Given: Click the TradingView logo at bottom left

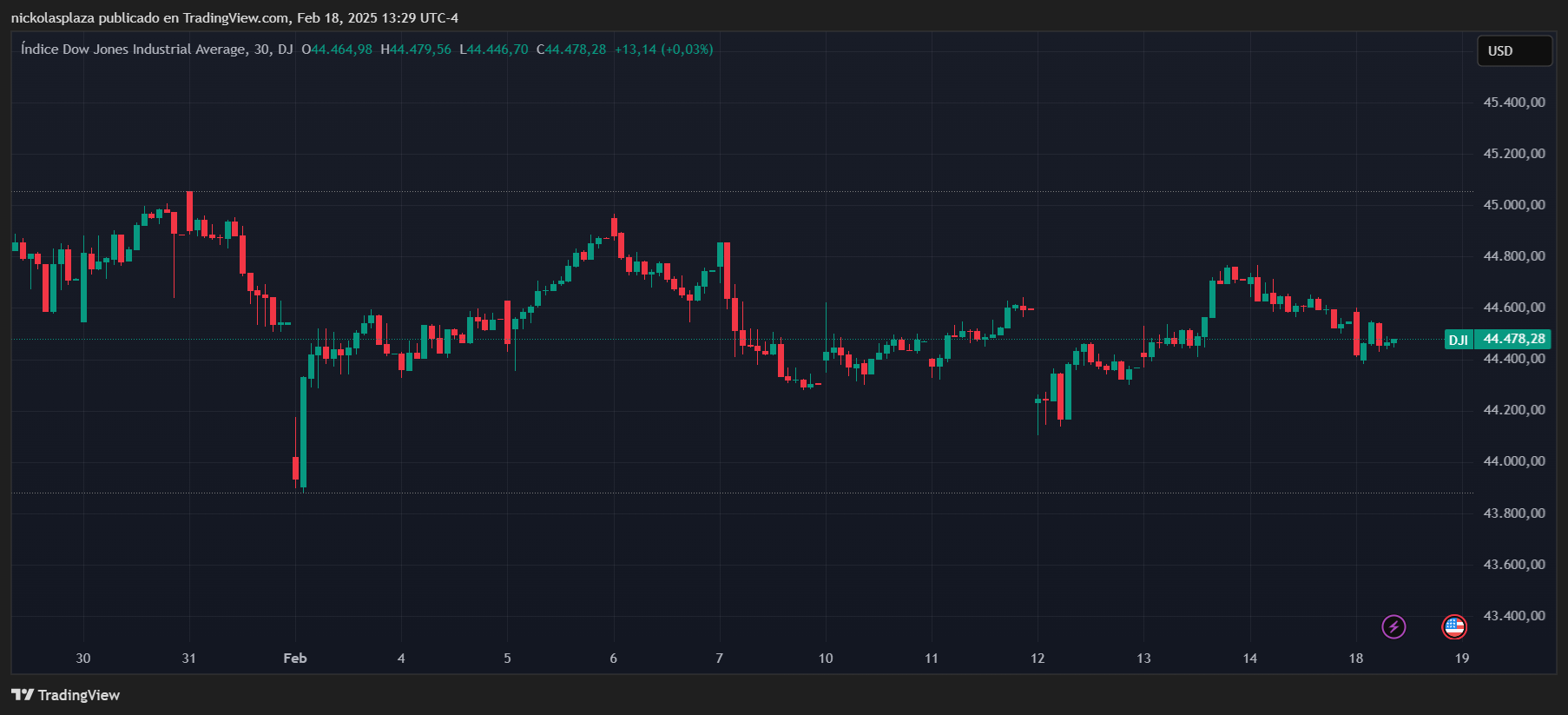Looking at the screenshot, I should pyautogui.click(x=65, y=695).
